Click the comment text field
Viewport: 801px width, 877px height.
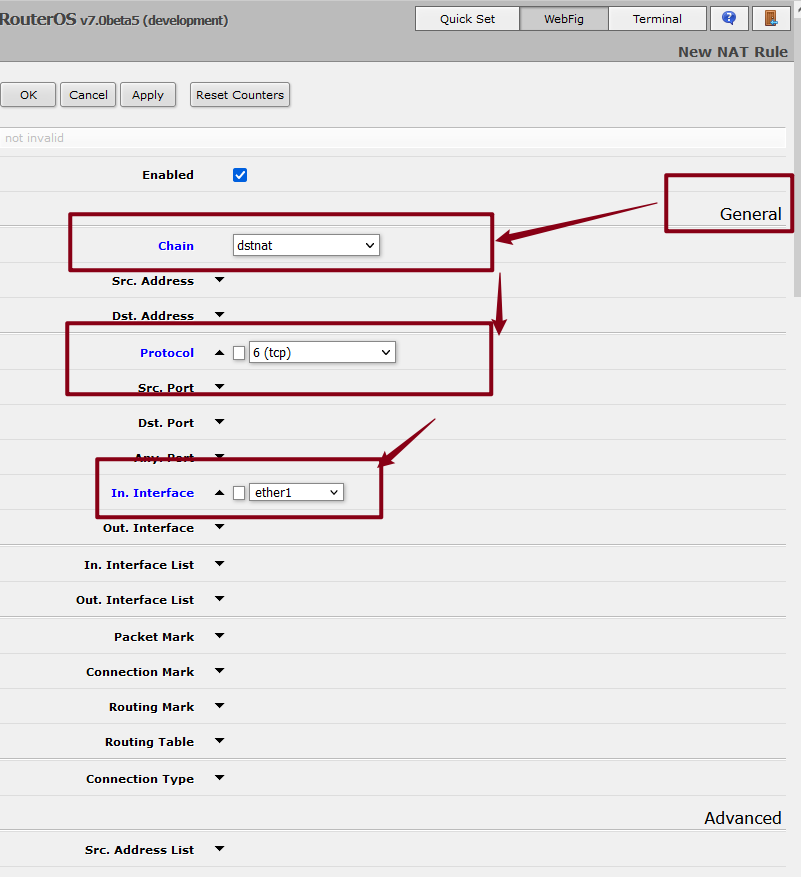point(392,138)
